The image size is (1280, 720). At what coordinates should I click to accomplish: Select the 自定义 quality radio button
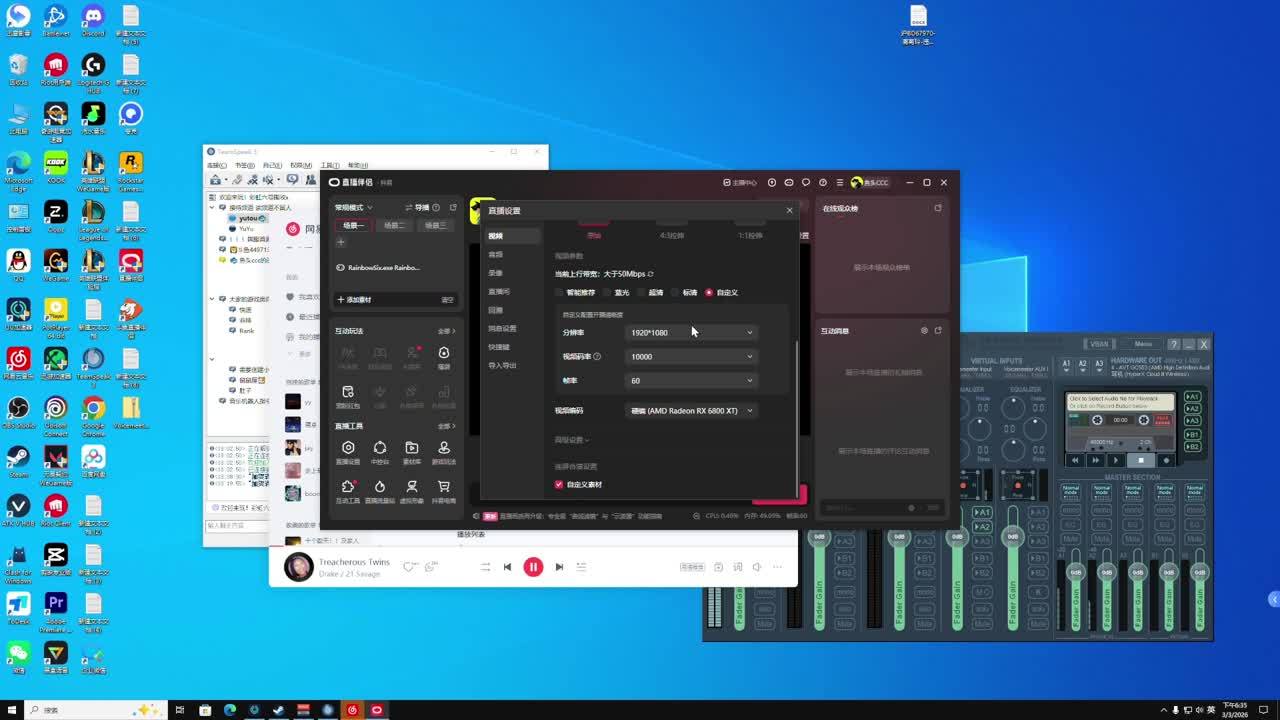click(x=709, y=293)
